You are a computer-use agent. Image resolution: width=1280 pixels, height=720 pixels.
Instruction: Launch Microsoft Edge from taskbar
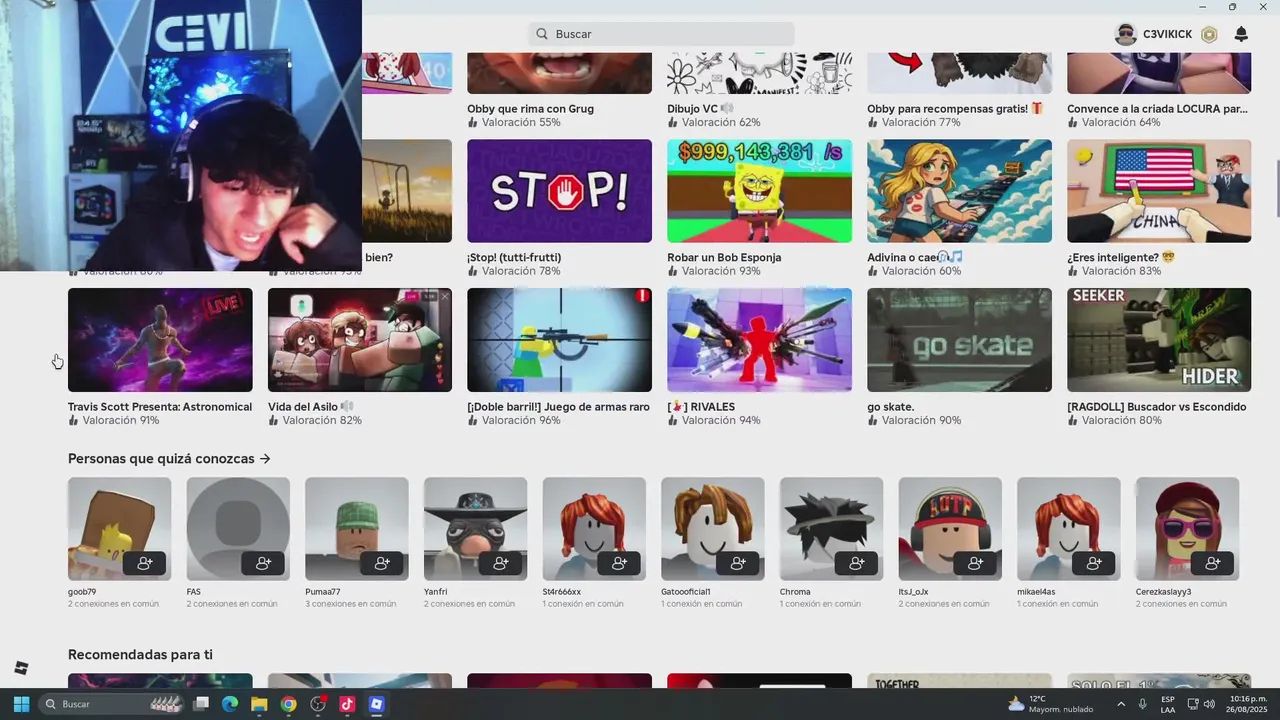click(x=230, y=704)
